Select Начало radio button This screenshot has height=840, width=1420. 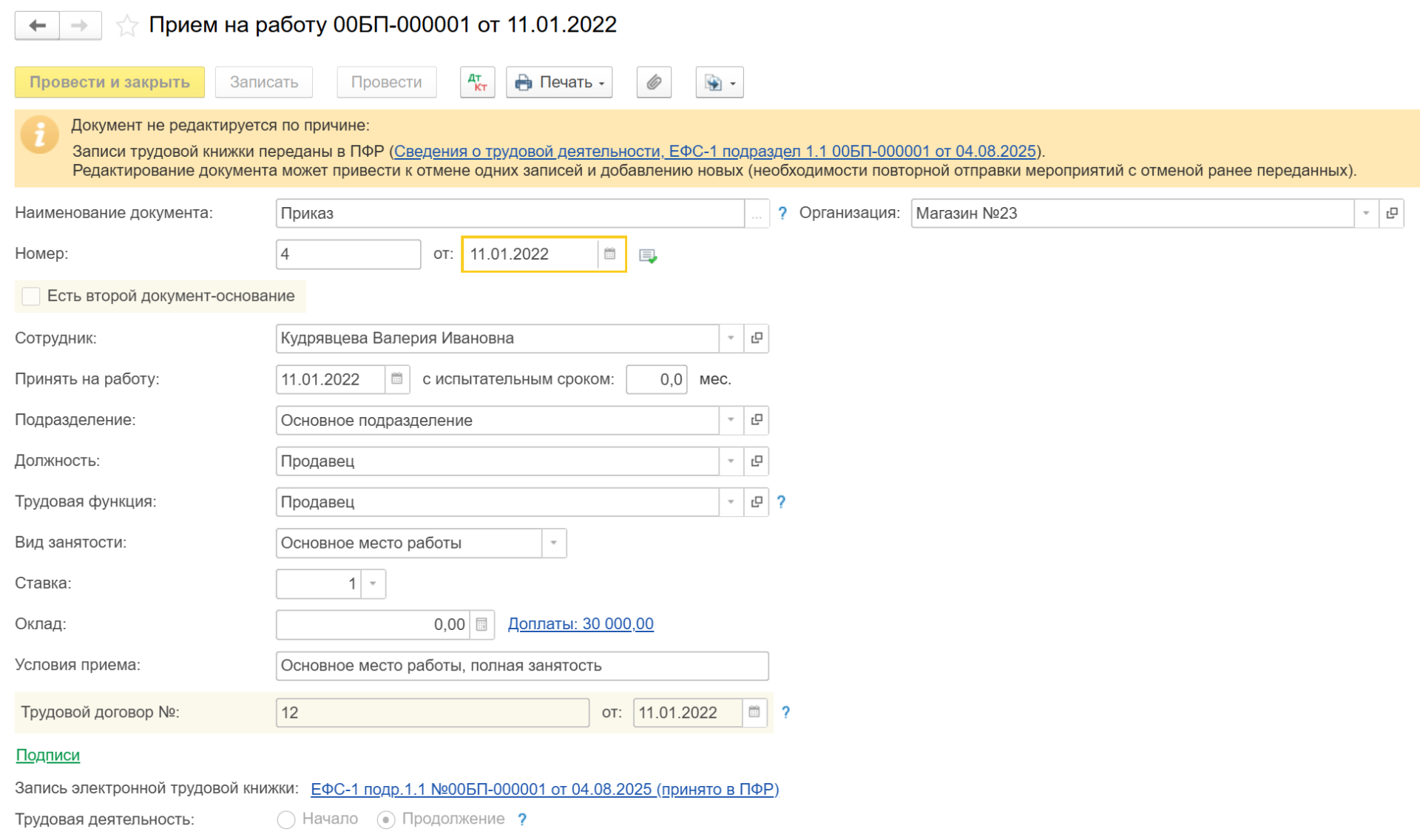click(x=286, y=819)
